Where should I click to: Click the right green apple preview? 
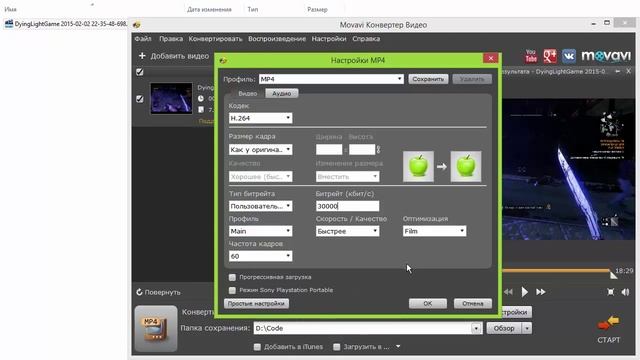(466, 166)
